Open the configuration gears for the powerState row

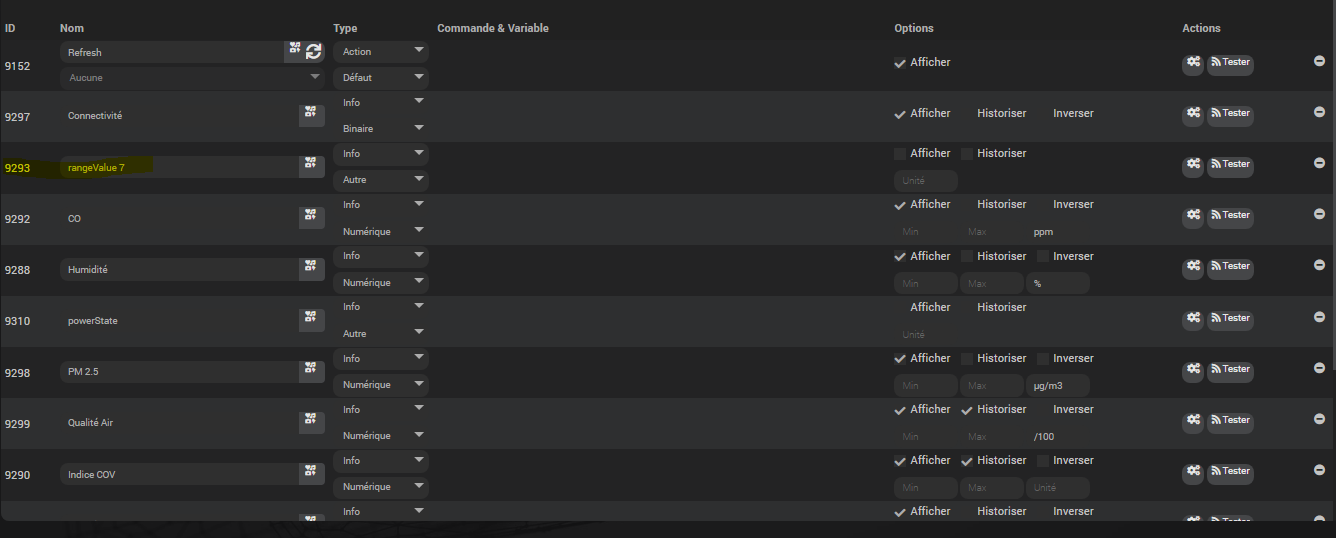click(1193, 318)
